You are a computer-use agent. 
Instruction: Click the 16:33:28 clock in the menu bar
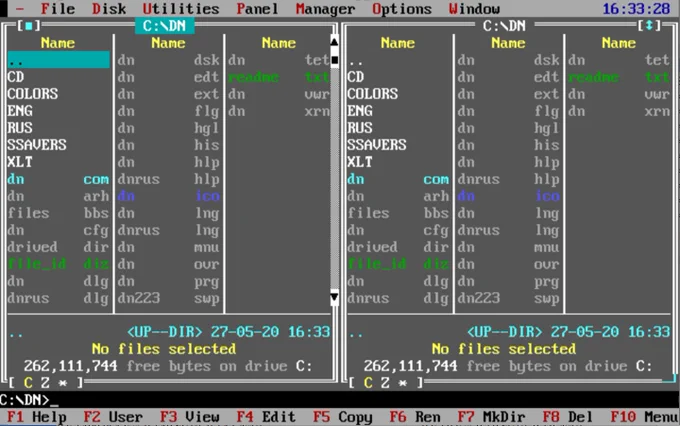coord(636,9)
